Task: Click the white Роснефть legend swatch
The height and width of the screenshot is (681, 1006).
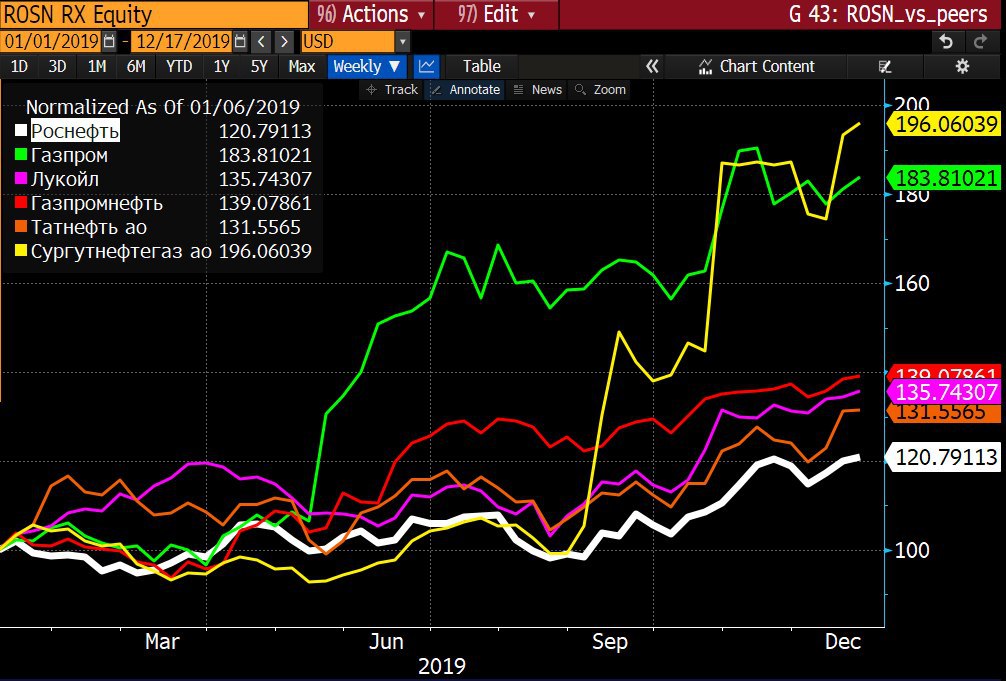Action: tap(21, 131)
